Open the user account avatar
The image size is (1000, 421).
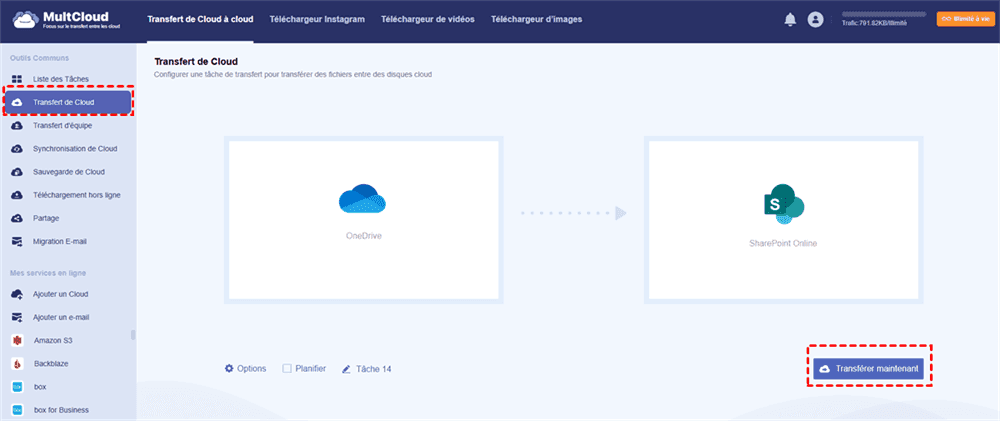pos(815,20)
